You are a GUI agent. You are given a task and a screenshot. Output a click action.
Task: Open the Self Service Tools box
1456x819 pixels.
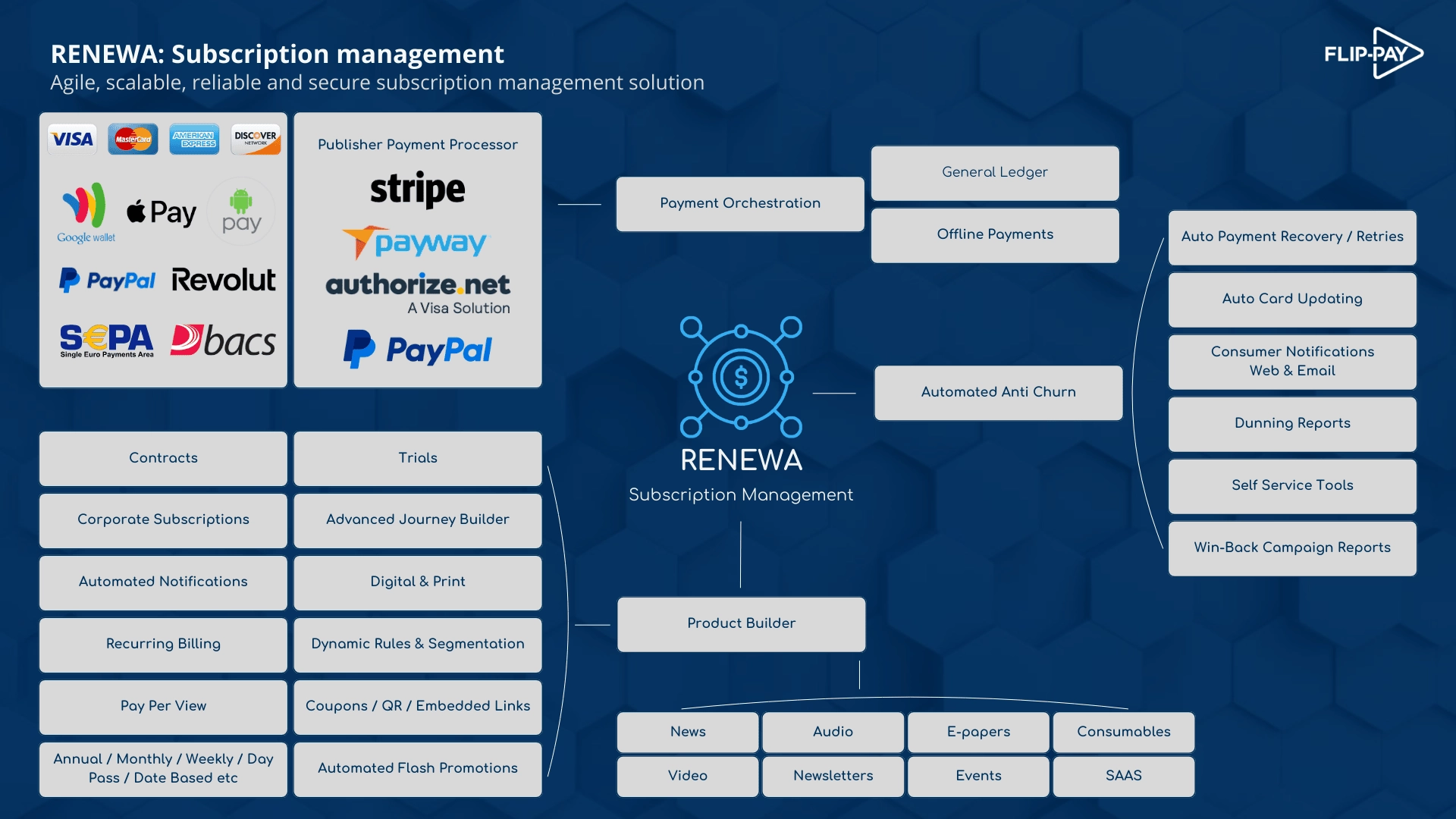click(1292, 486)
